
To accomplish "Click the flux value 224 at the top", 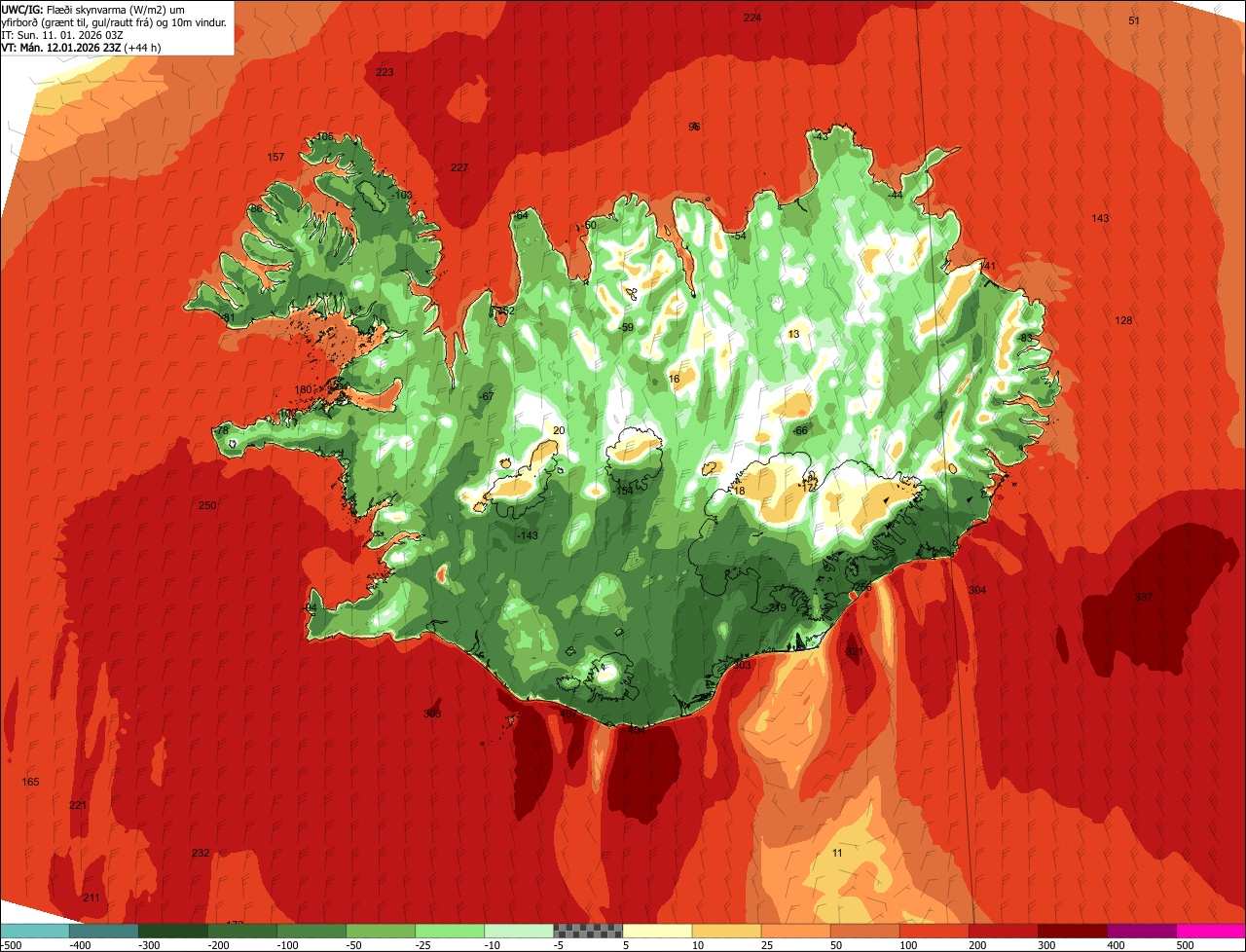I will click(x=752, y=18).
